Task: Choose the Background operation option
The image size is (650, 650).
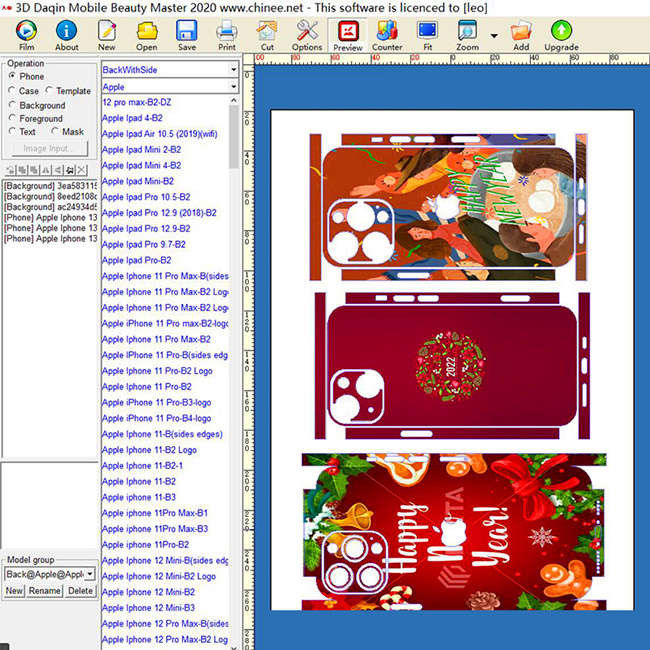Action: pos(11,105)
